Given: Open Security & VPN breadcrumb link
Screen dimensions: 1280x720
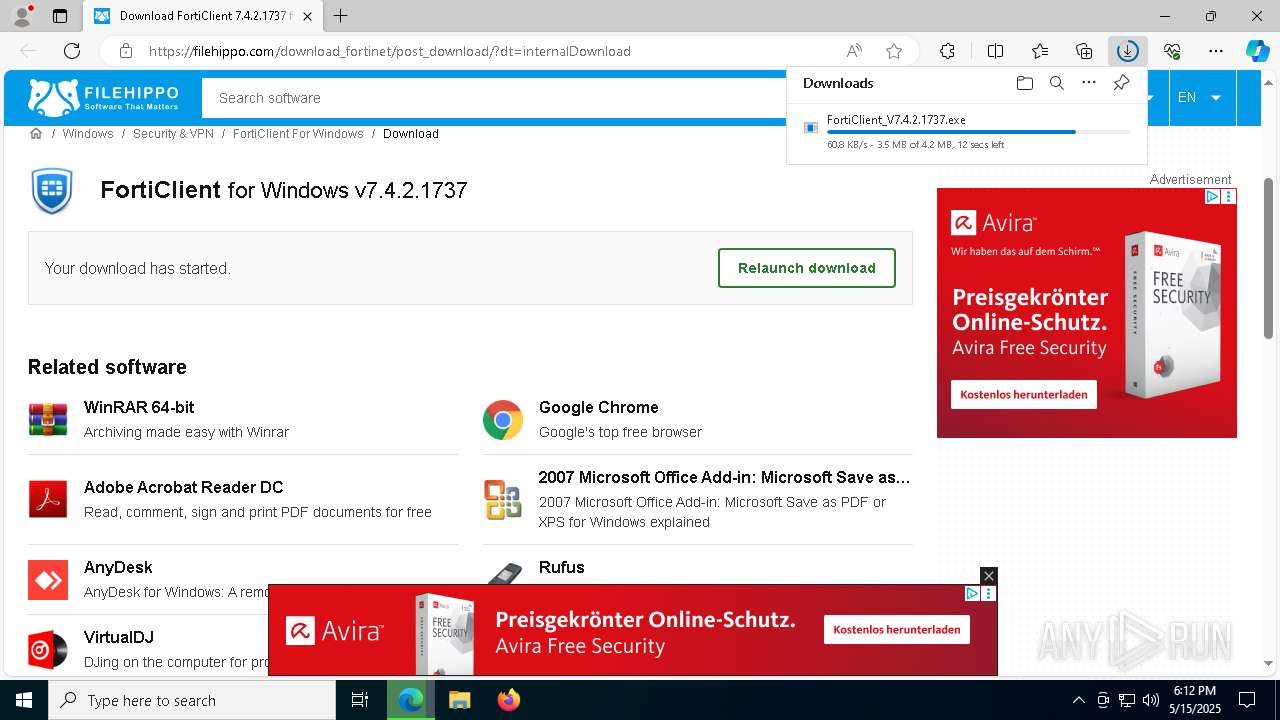Looking at the screenshot, I should pos(173,133).
